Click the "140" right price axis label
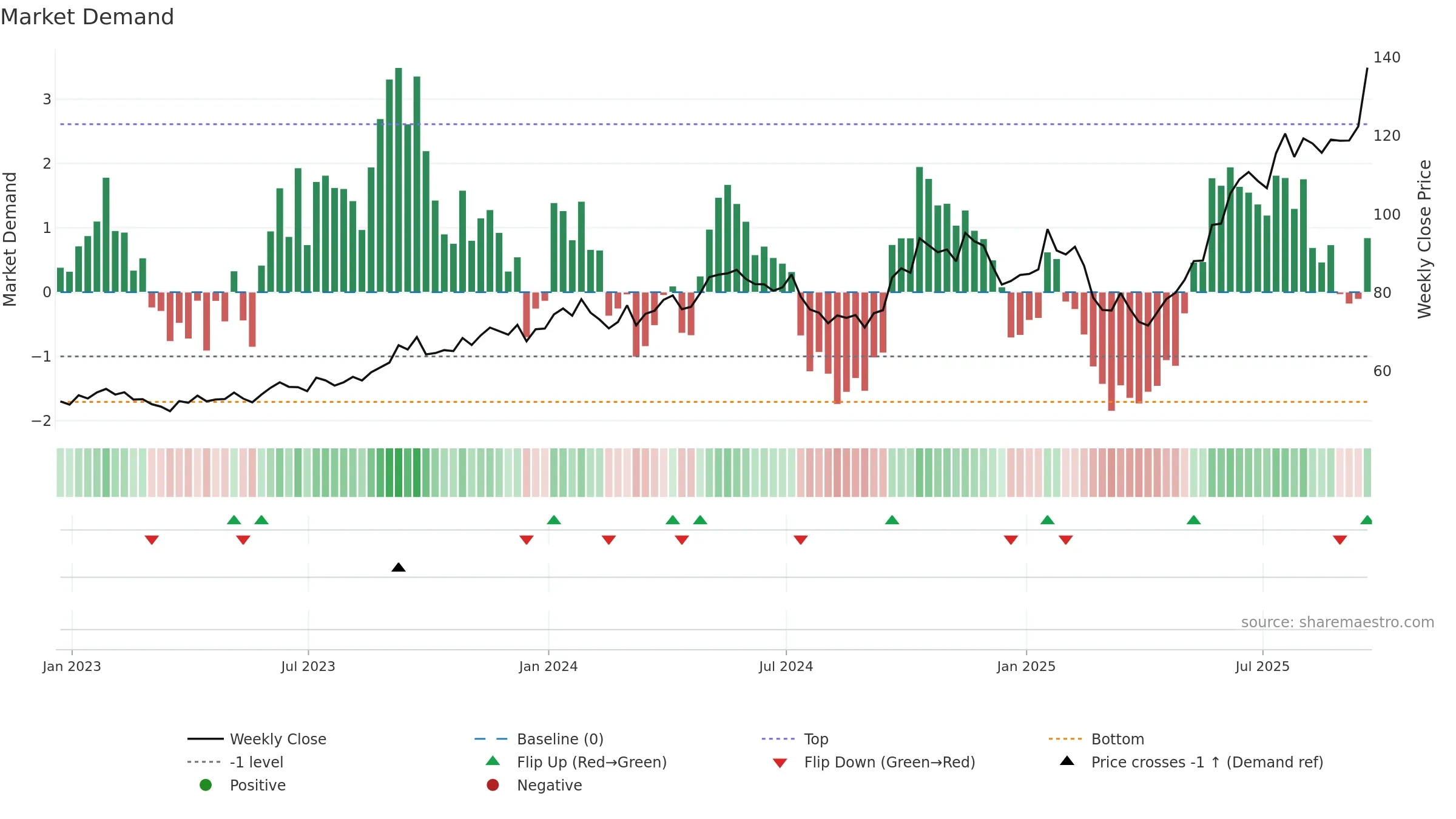This screenshot has width=1456, height=819. pos(1387,58)
